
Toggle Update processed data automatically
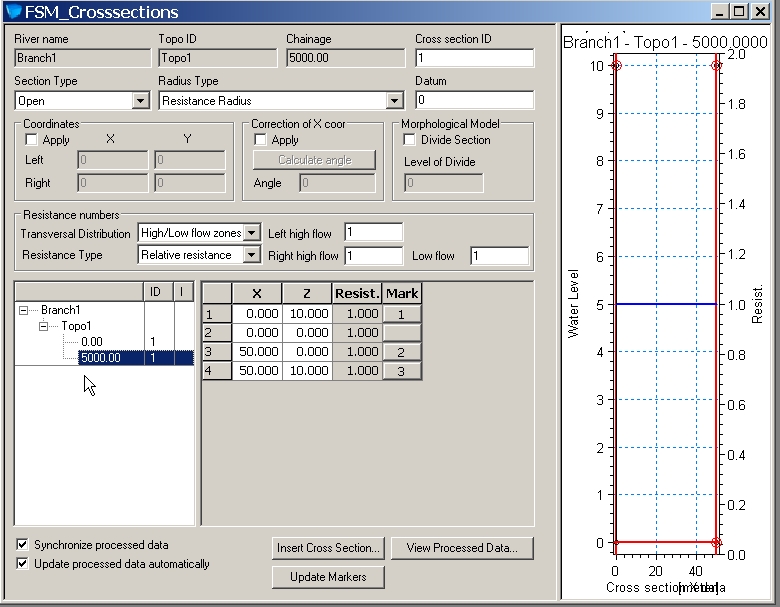pyautogui.click(x=23, y=564)
